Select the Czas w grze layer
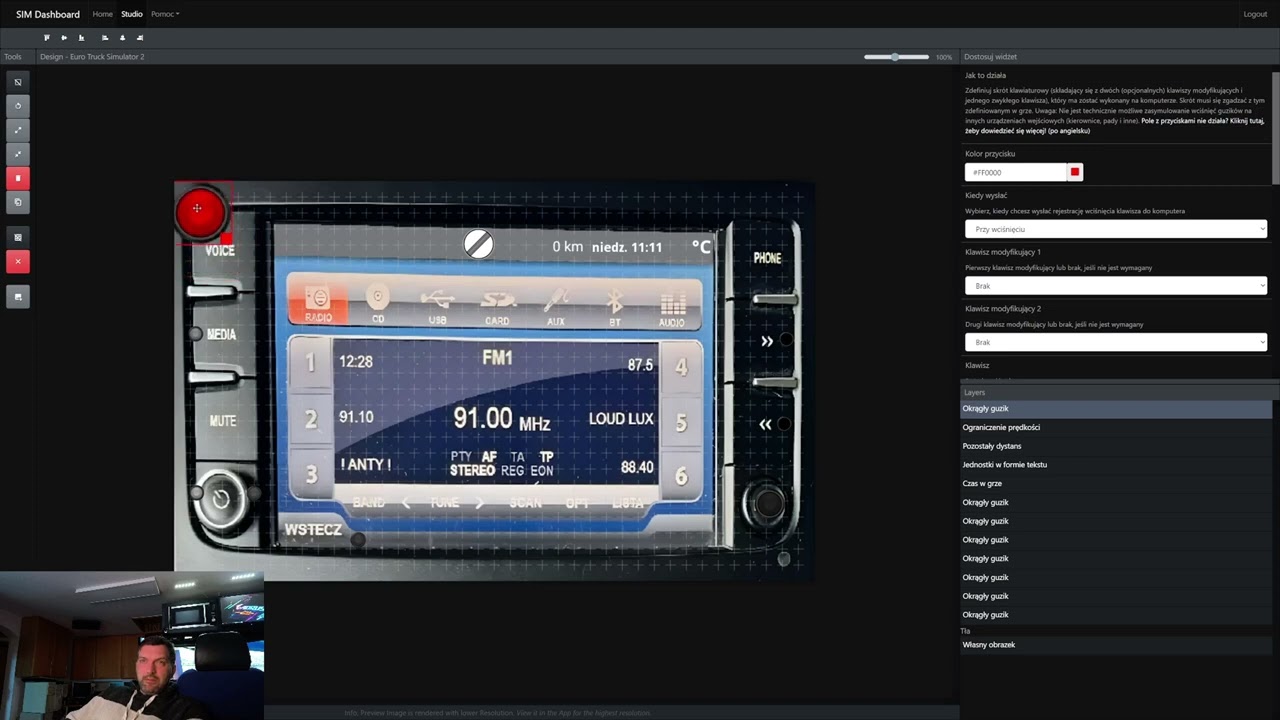The height and width of the screenshot is (720, 1280). pyautogui.click(x=1116, y=483)
